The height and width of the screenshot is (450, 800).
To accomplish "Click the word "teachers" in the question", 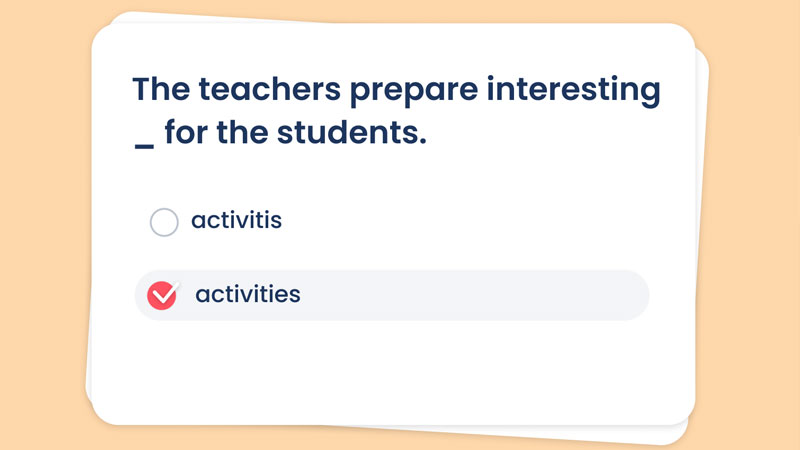I will 269,89.
